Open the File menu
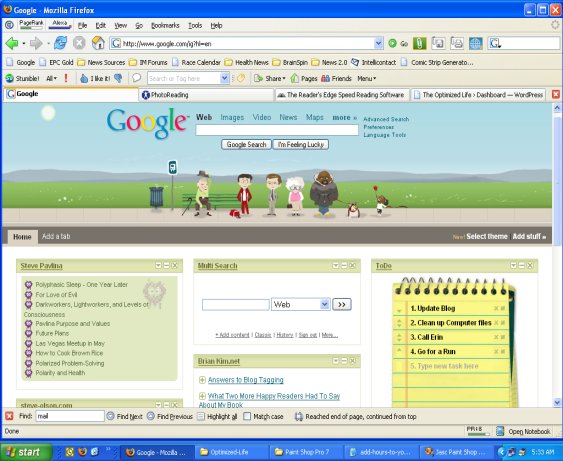The image size is (563, 461). [83, 25]
